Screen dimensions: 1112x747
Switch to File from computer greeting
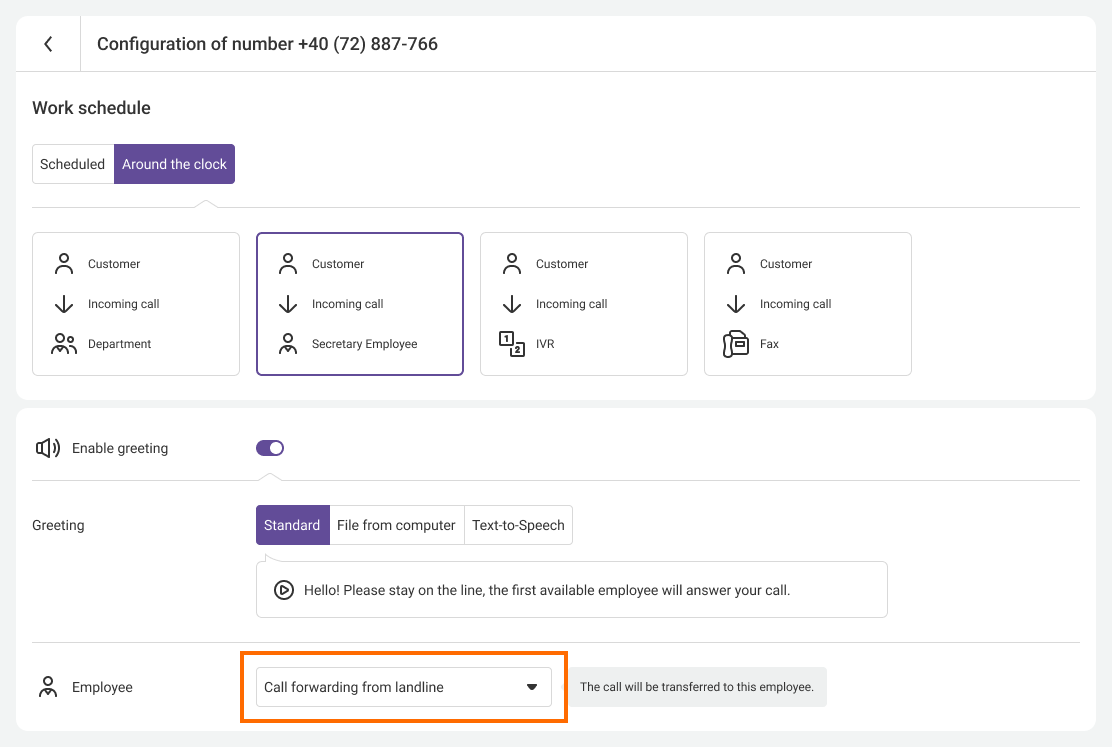[x=396, y=525]
